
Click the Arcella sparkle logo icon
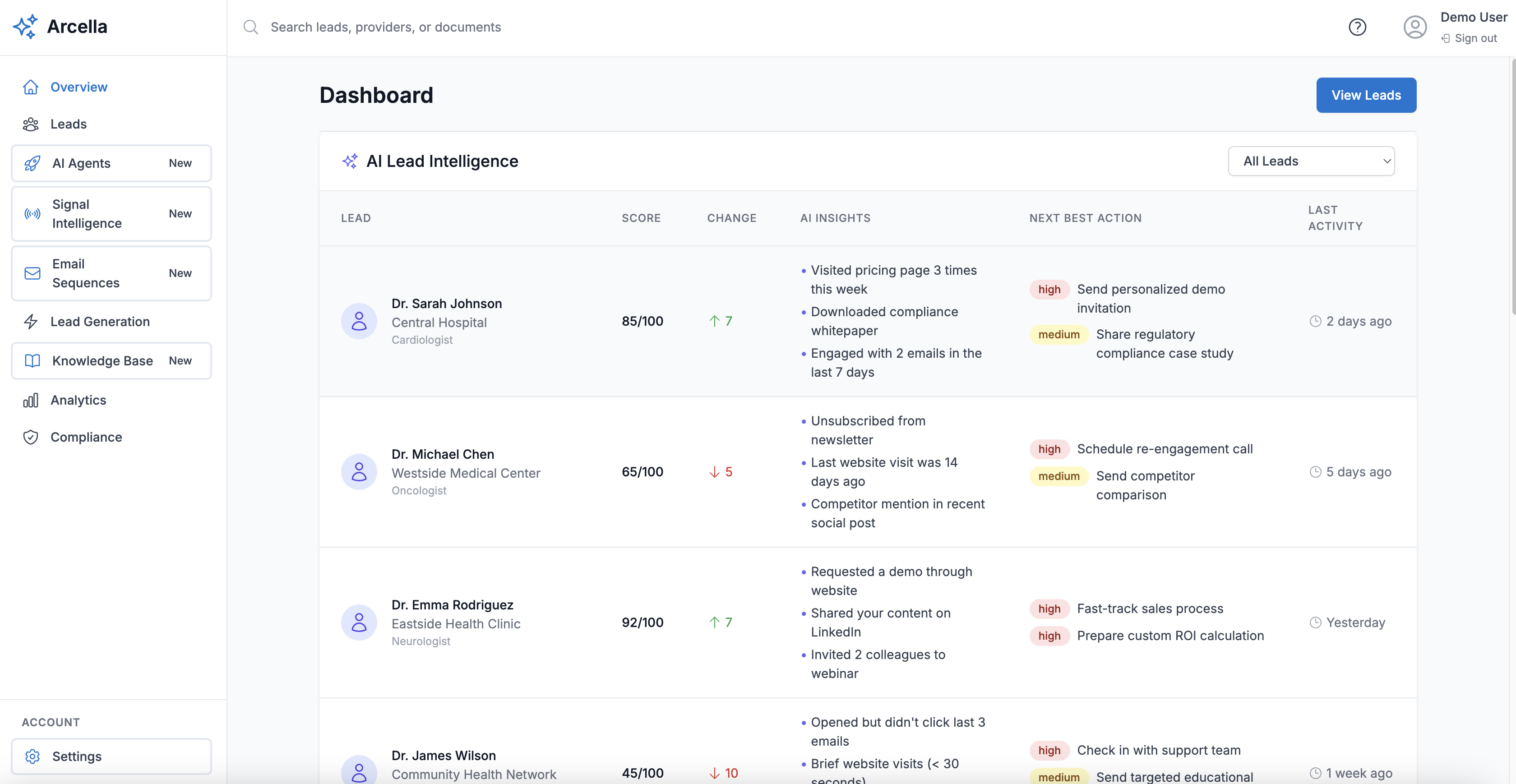click(25, 27)
